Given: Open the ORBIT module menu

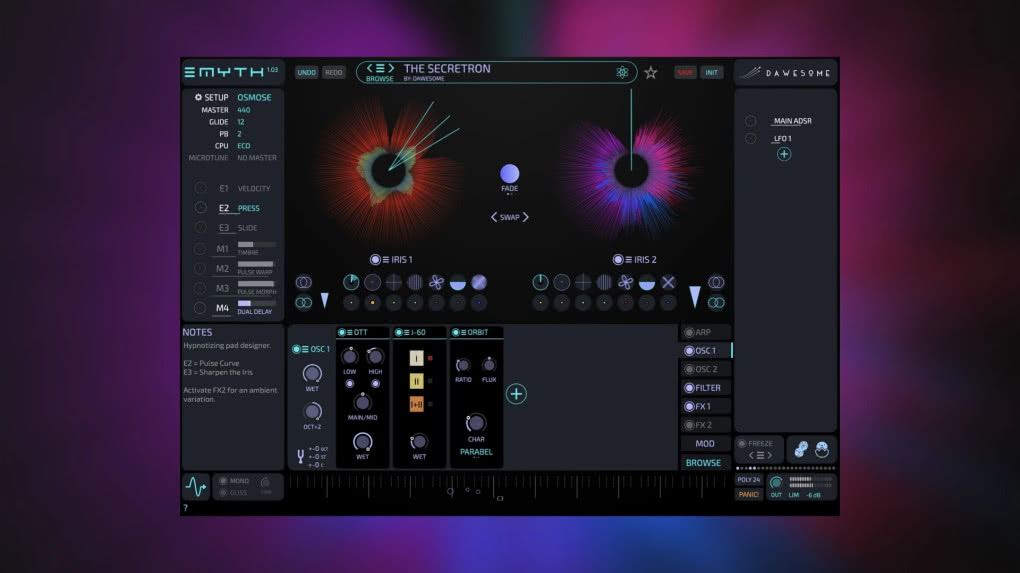Looking at the screenshot, I should tap(464, 332).
